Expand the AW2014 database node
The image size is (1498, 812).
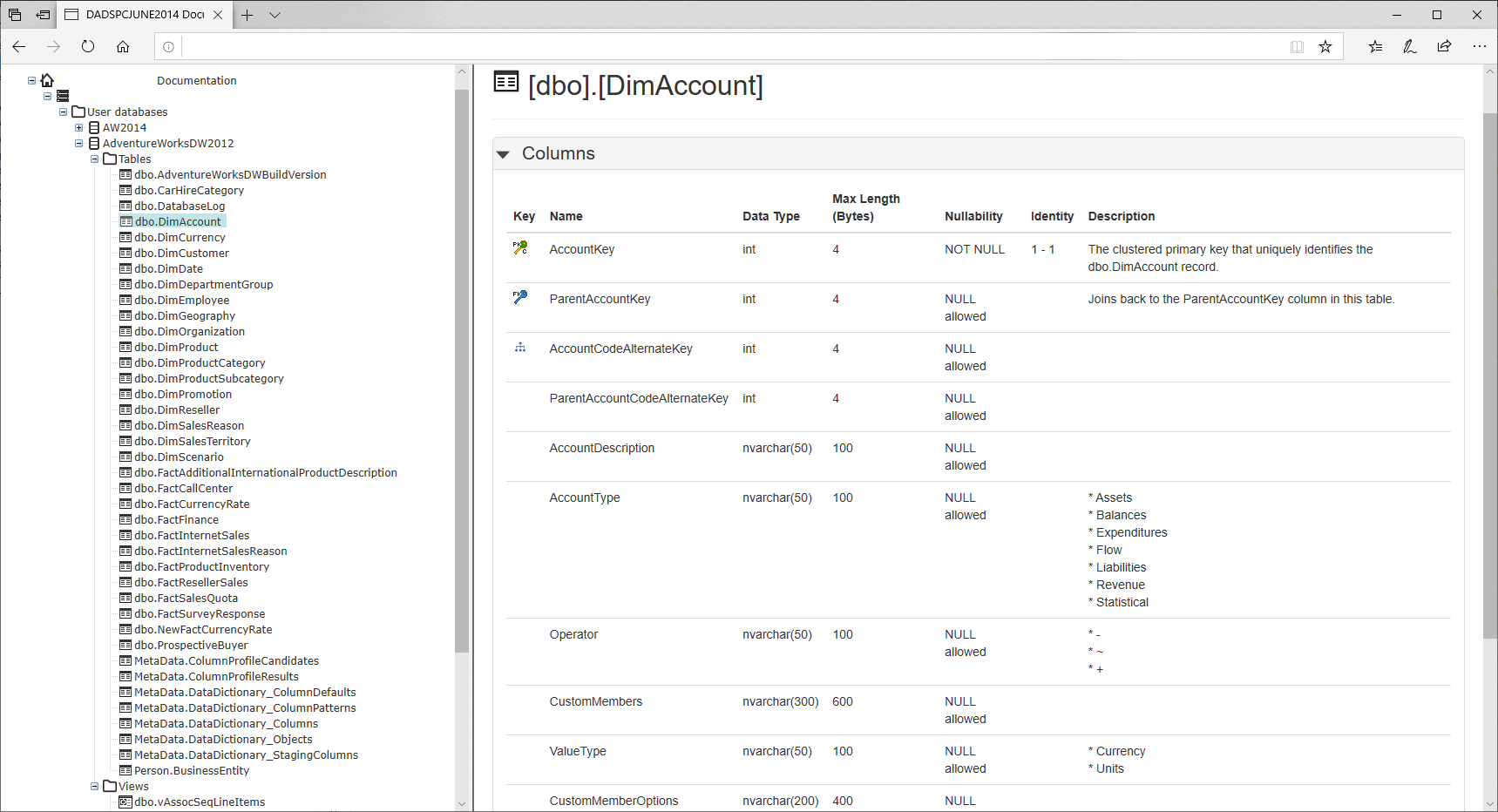79,128
